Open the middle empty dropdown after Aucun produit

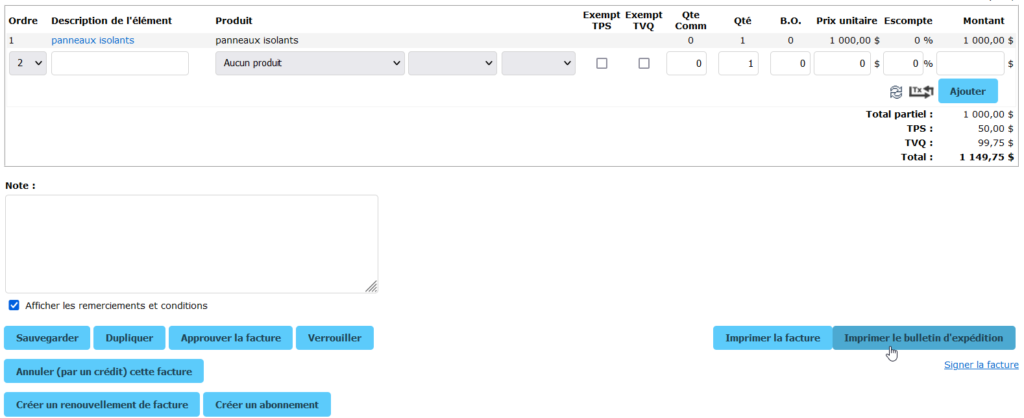point(452,63)
